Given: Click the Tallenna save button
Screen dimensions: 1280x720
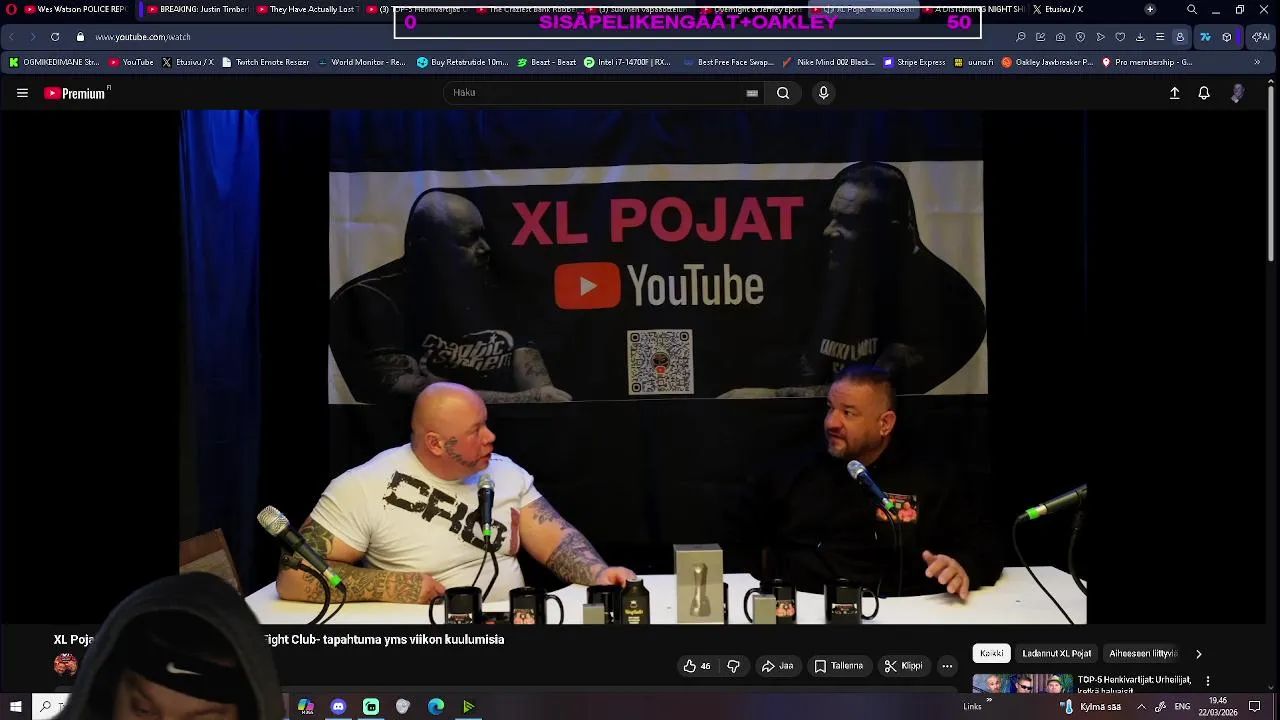Looking at the screenshot, I should pyautogui.click(x=838, y=666).
